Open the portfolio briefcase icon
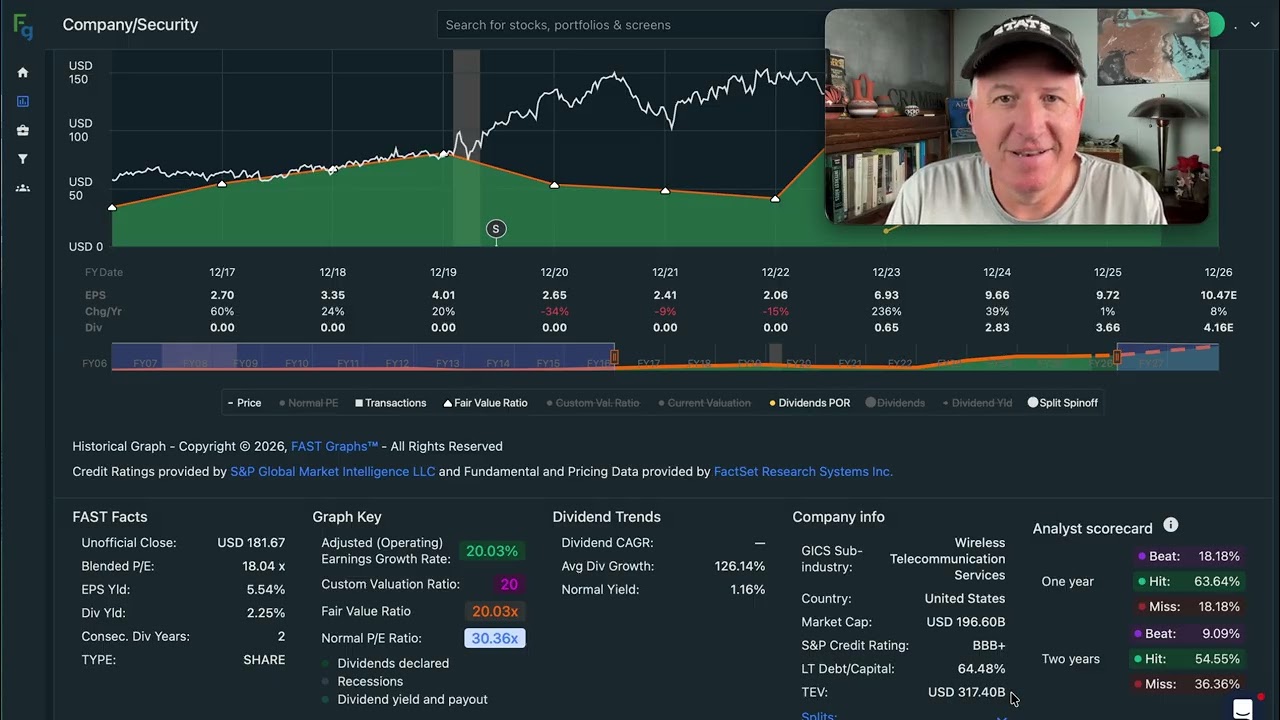The height and width of the screenshot is (720, 1280). pos(23,130)
